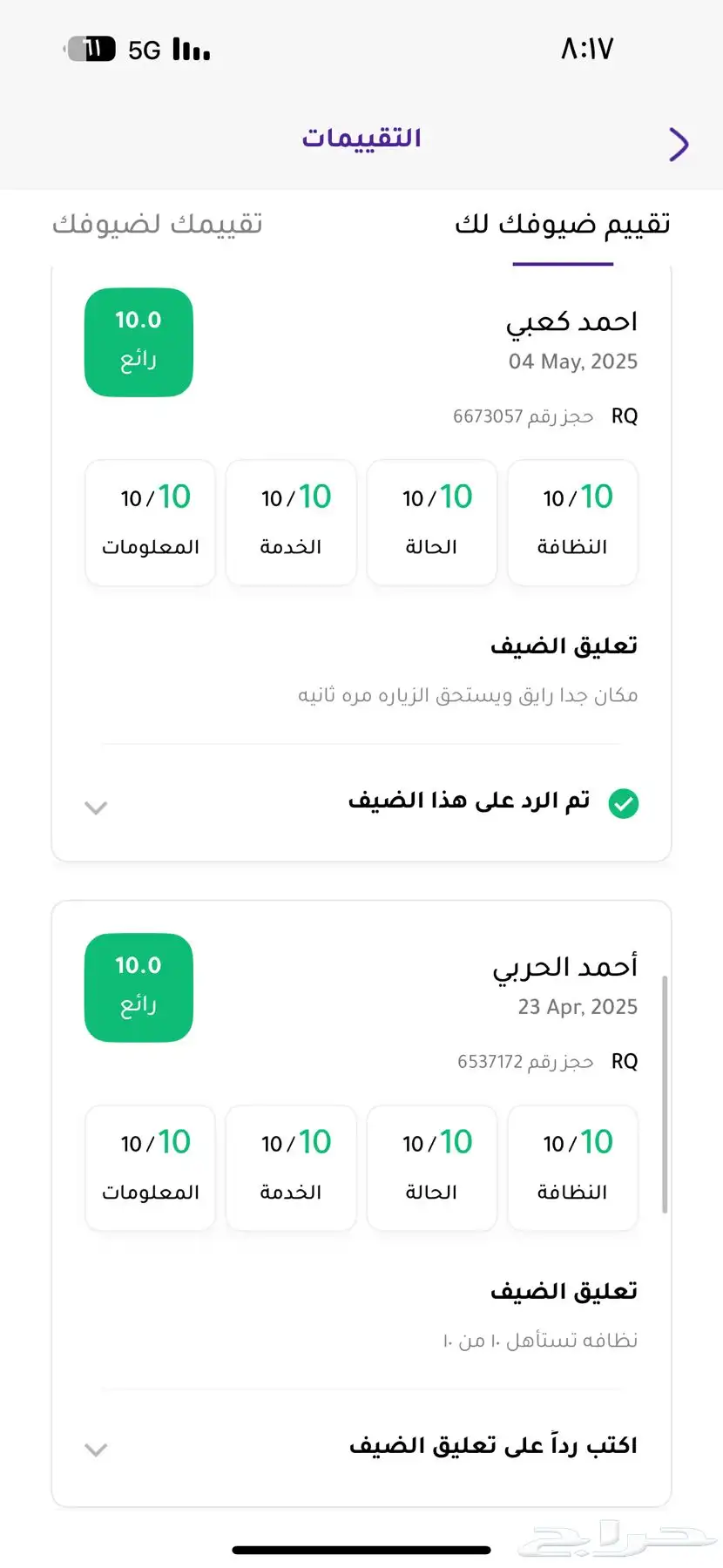Image resolution: width=723 pixels, height=1568 pixels.
Task: Tap the purple back arrow icon
Action: tap(679, 145)
